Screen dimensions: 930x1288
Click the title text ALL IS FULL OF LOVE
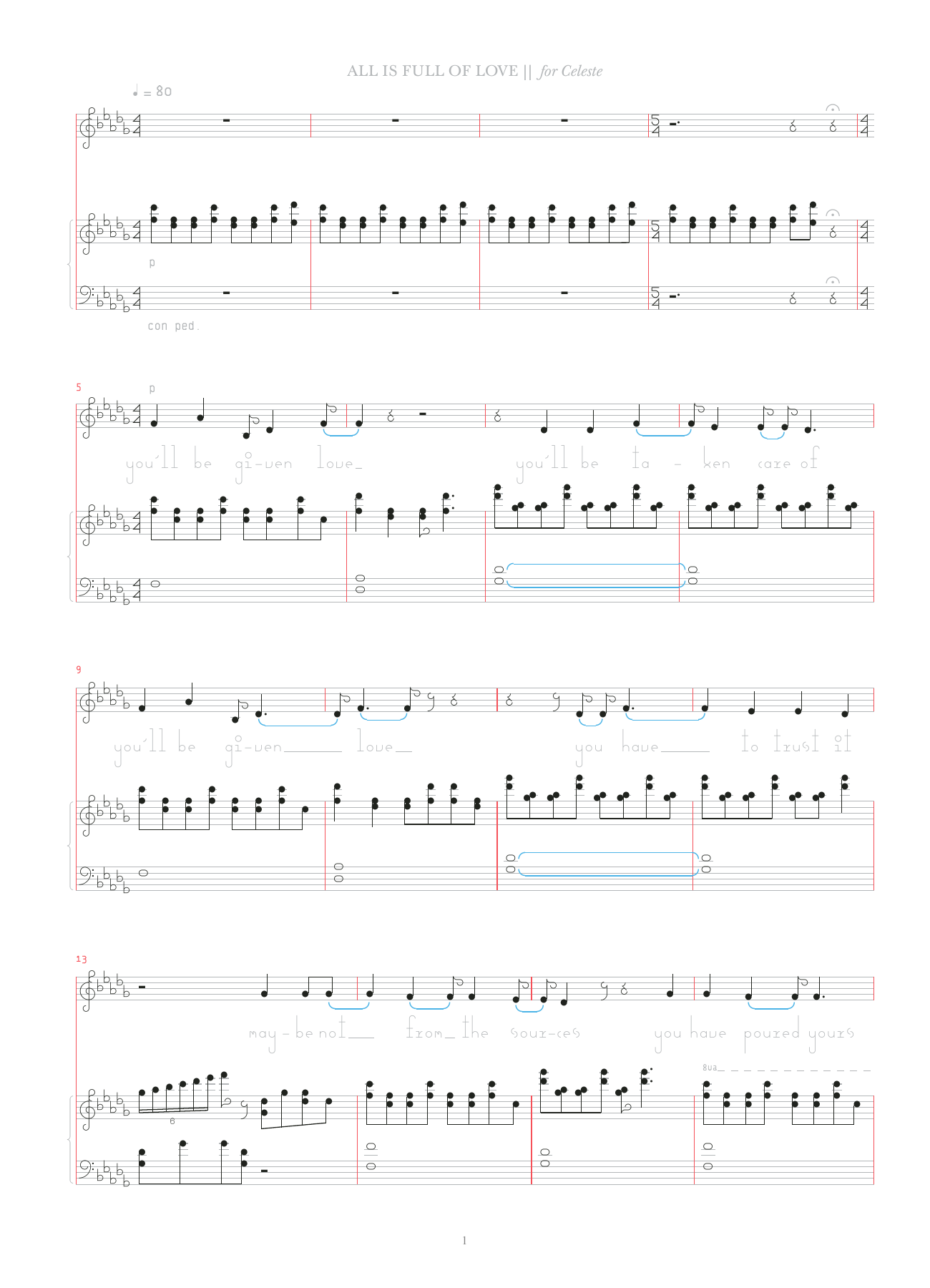pyautogui.click(x=432, y=71)
